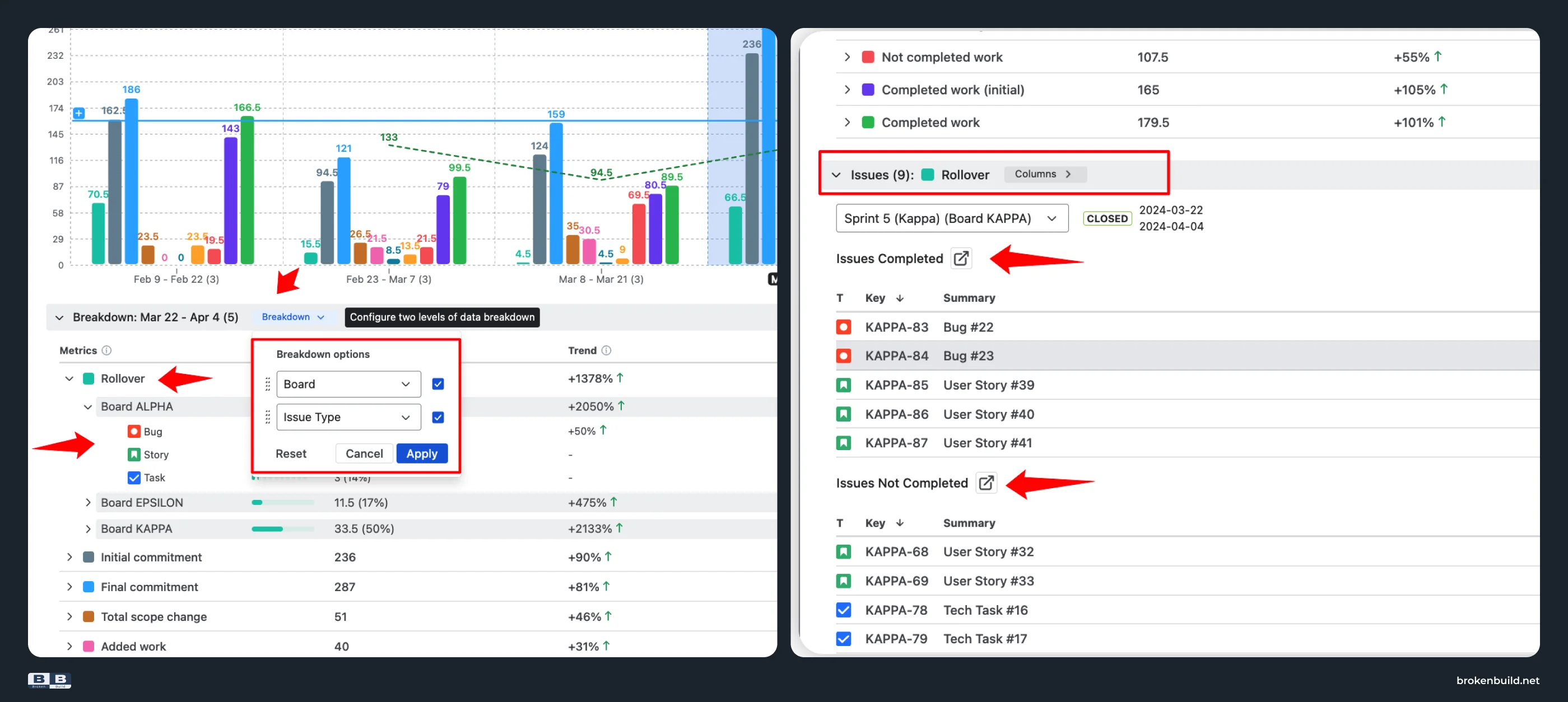
Task: Click Cancel in Breakdown options
Action: [364, 453]
